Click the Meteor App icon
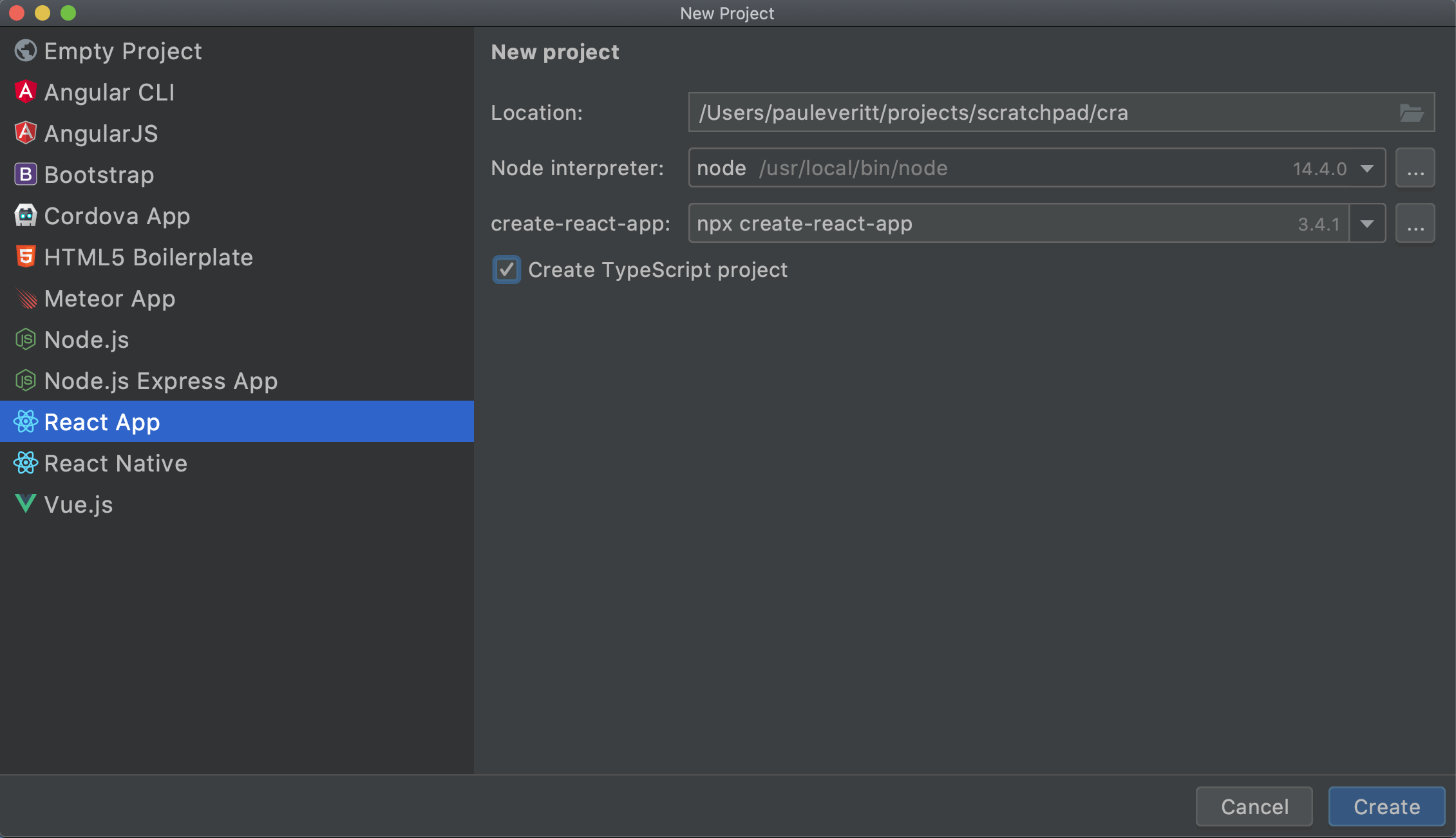The image size is (1456, 838). (26, 298)
